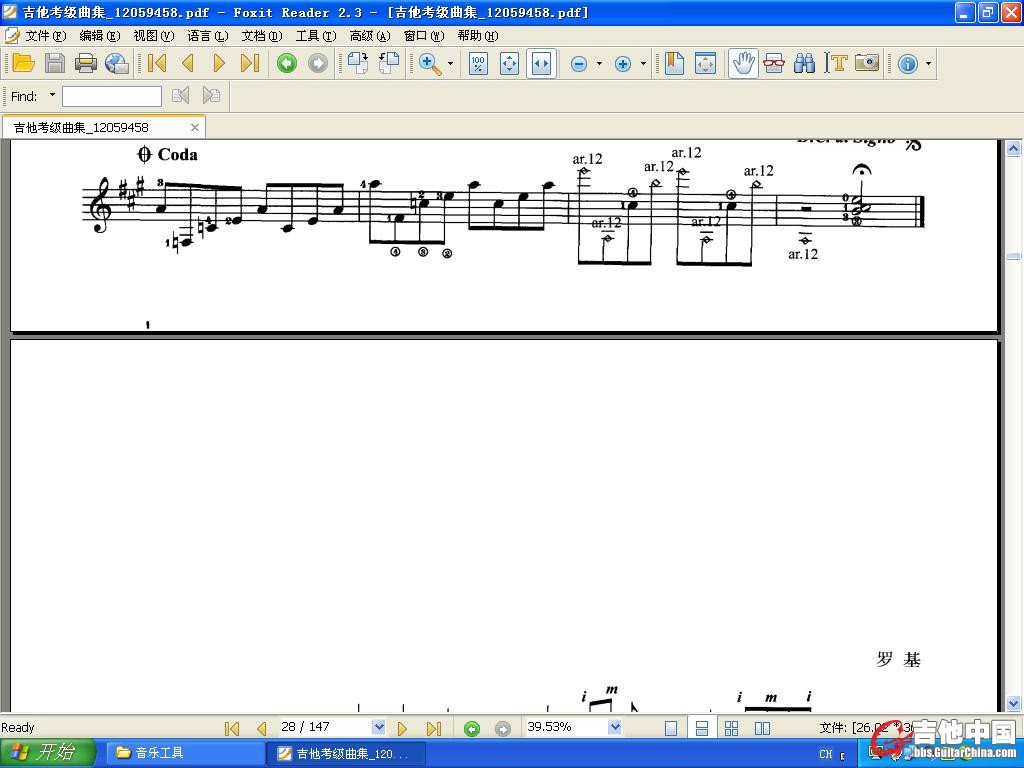Screen dimensions: 1024x768
Task: Toggle full screen view icon
Action: [x=705, y=63]
